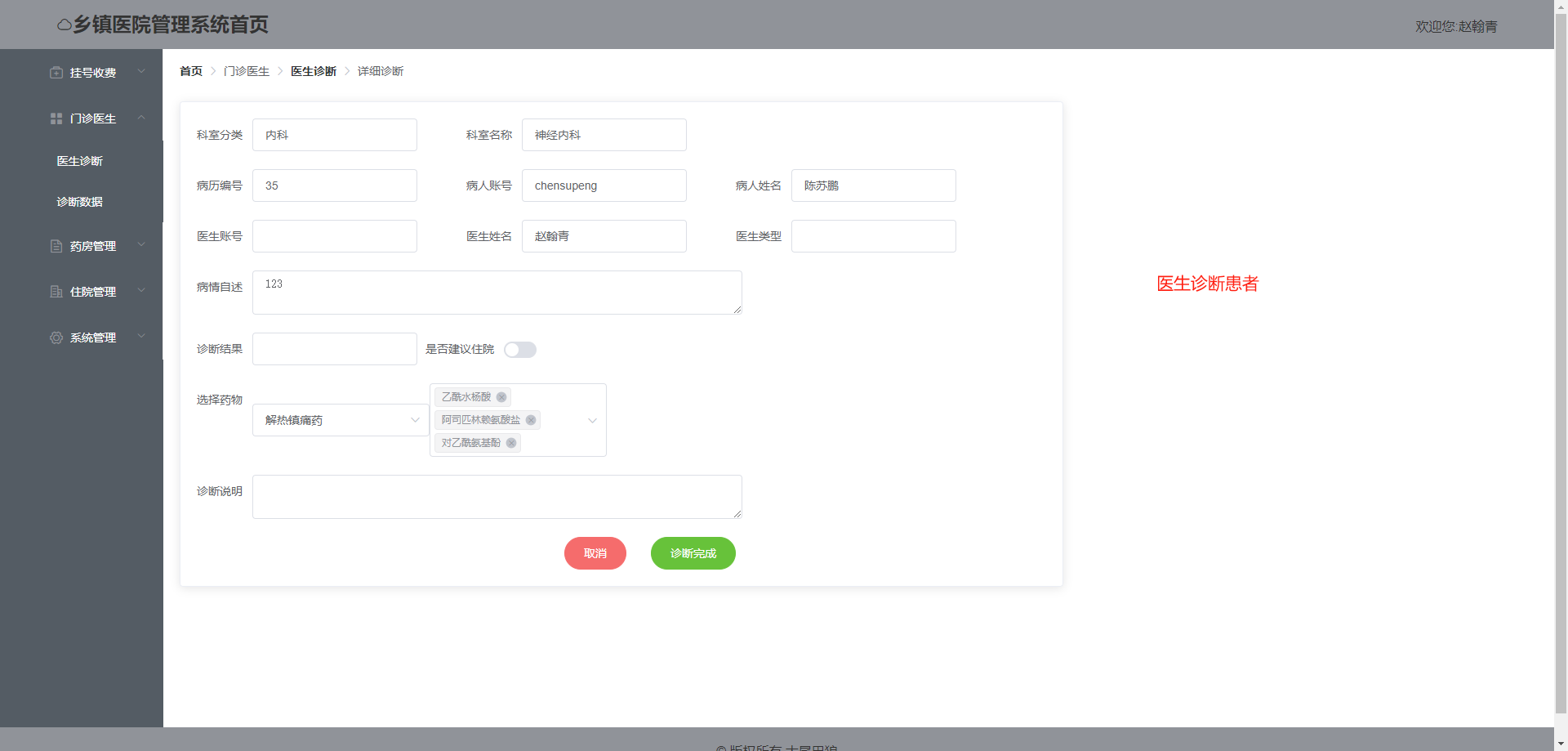Expand the 药房管理 sidebar chevron
Screen dimensions: 1568x751
coord(141,245)
